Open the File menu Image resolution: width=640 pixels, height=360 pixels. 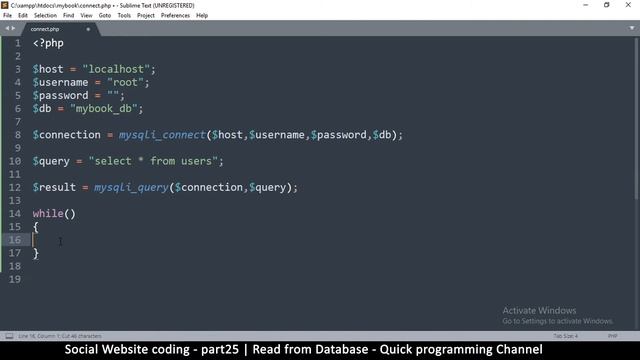tap(7, 16)
